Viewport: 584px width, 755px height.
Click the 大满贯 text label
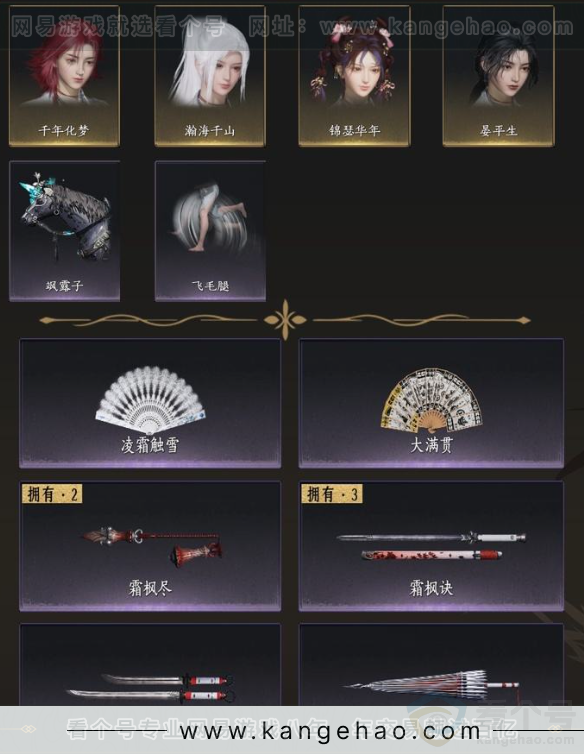click(431, 445)
